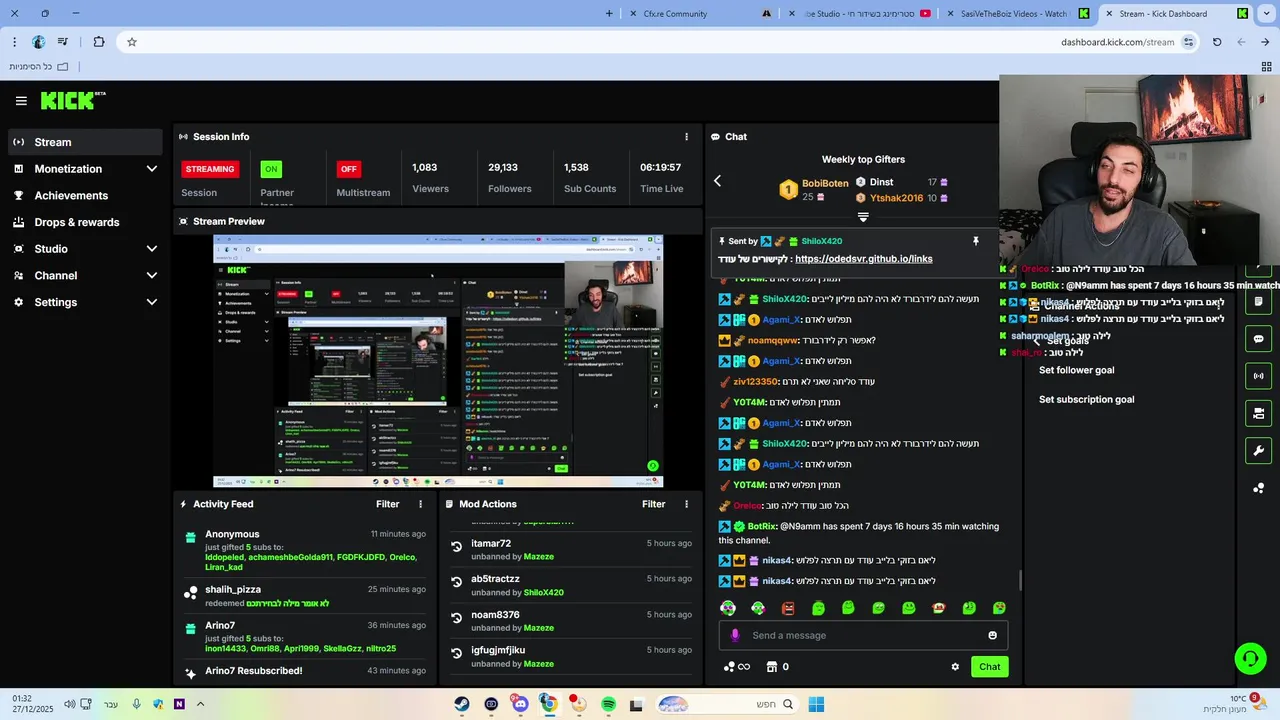
Task: Reload the page in browser toolbar
Action: pos(1217,42)
